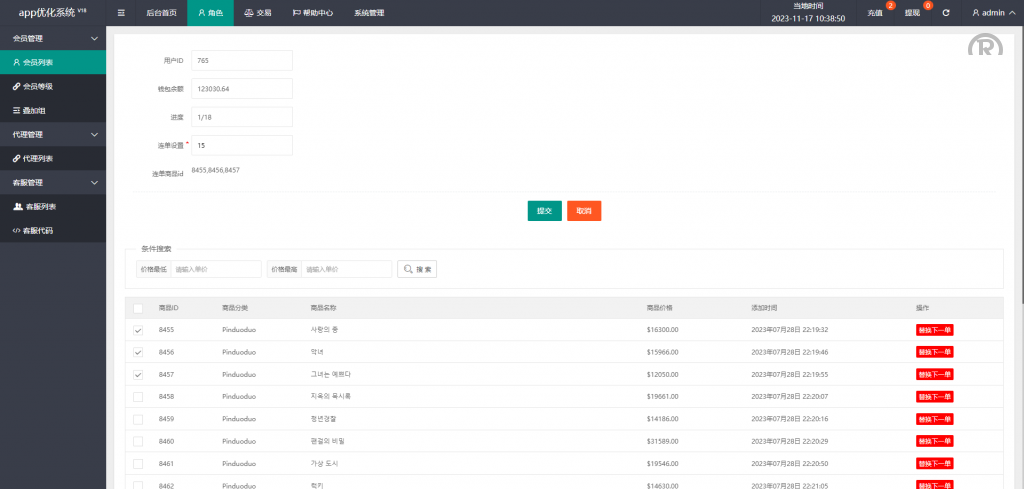Toggle the select-all checkbox in table header
The width and height of the screenshot is (1024, 489).
pos(138,307)
